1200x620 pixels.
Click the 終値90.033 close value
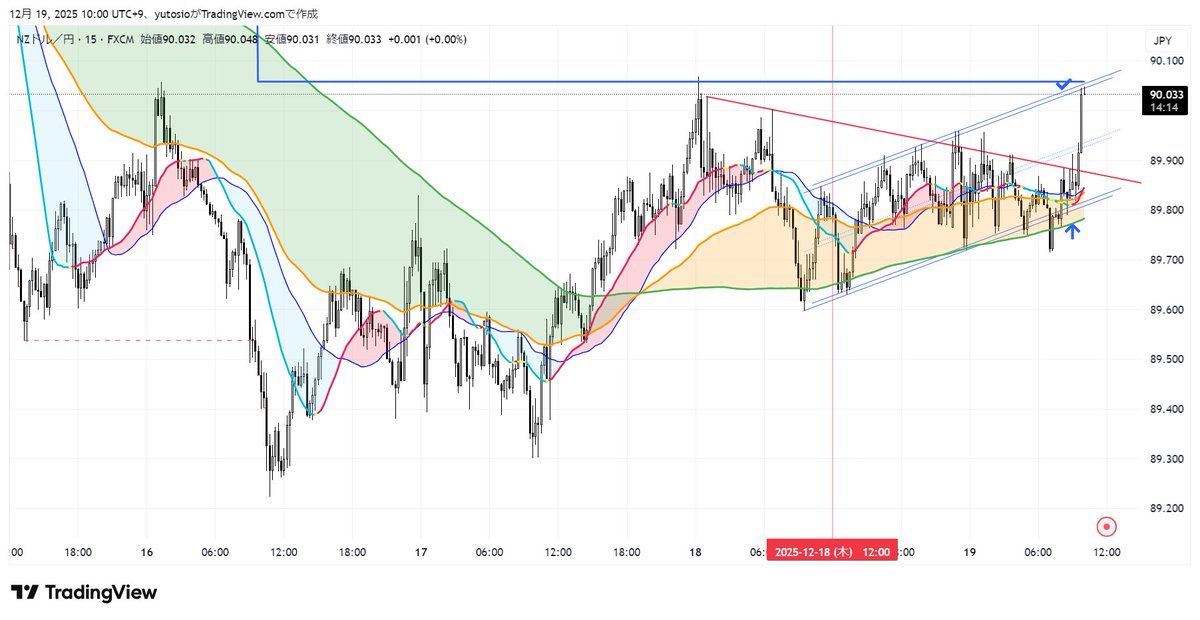[x=356, y=39]
